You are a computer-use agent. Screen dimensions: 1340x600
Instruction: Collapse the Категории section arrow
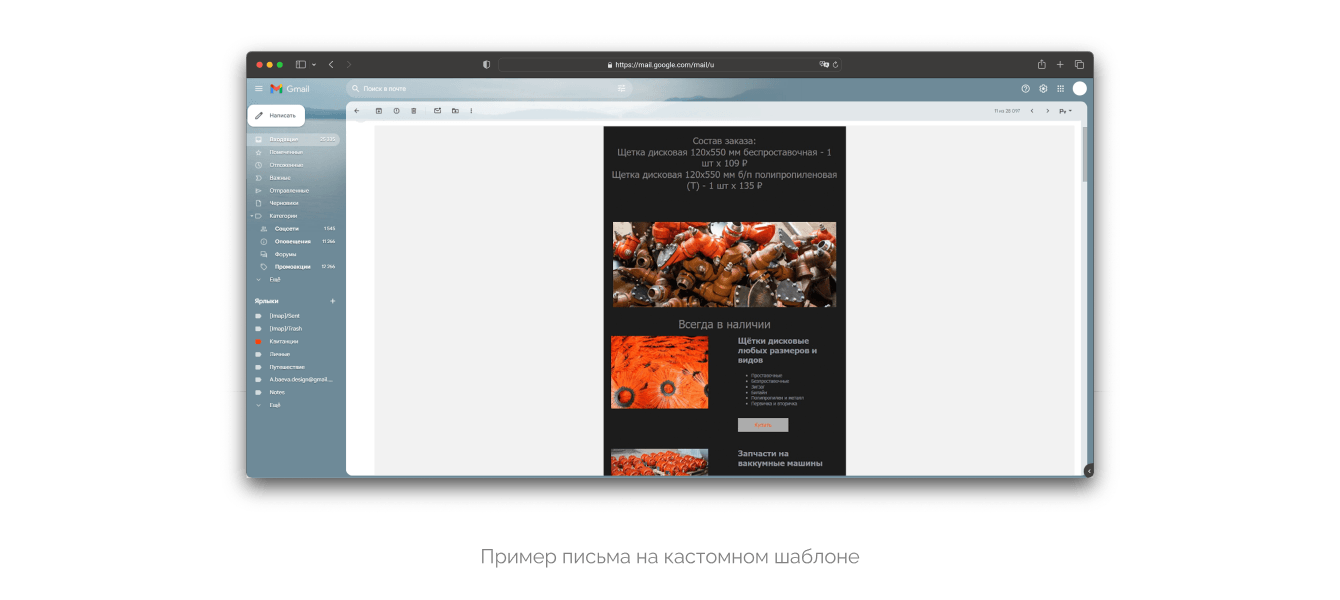coord(251,216)
